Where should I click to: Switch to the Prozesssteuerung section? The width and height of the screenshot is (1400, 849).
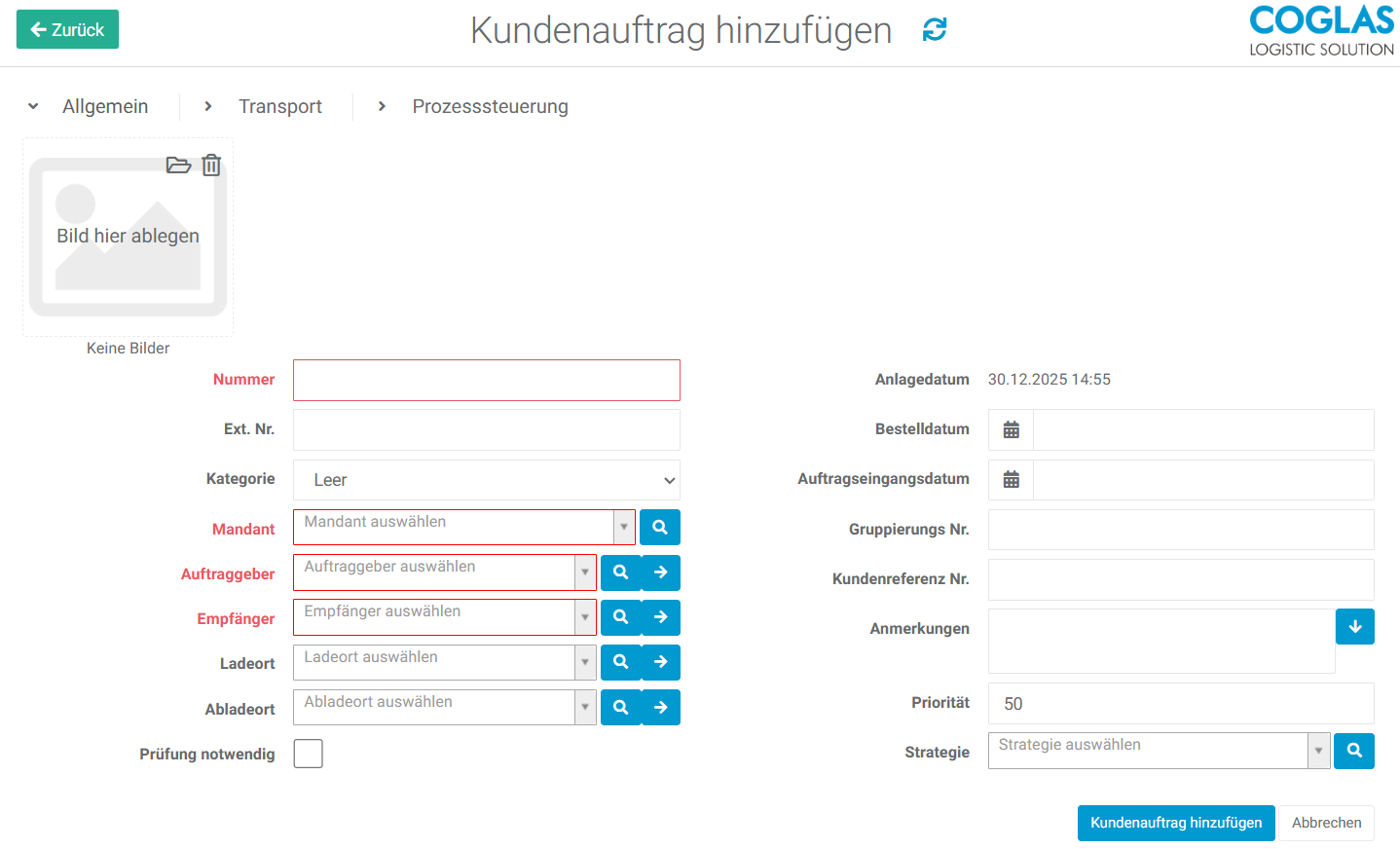[490, 106]
